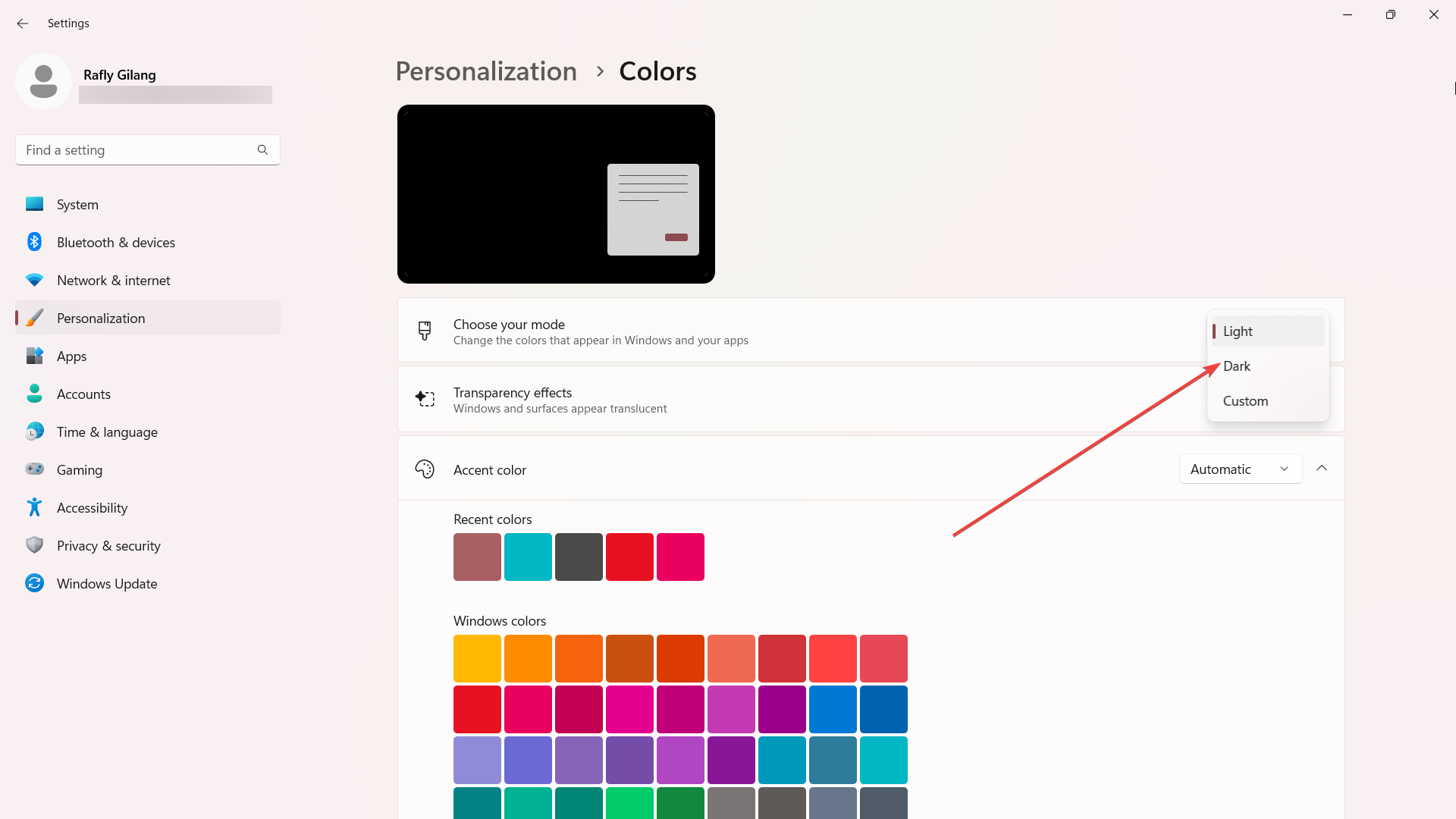
Task: Select Custom mode option
Action: point(1268,401)
